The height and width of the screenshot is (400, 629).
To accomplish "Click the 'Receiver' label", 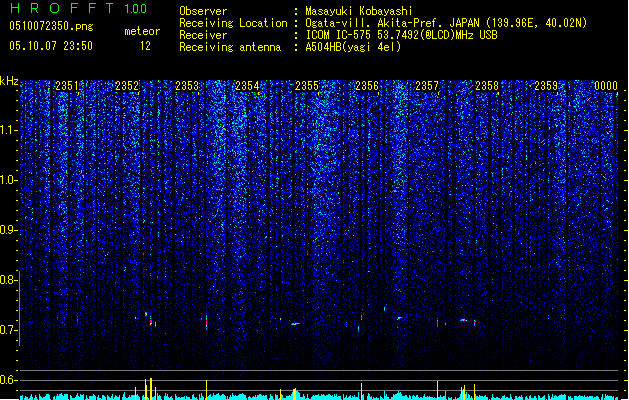I will point(203,35).
